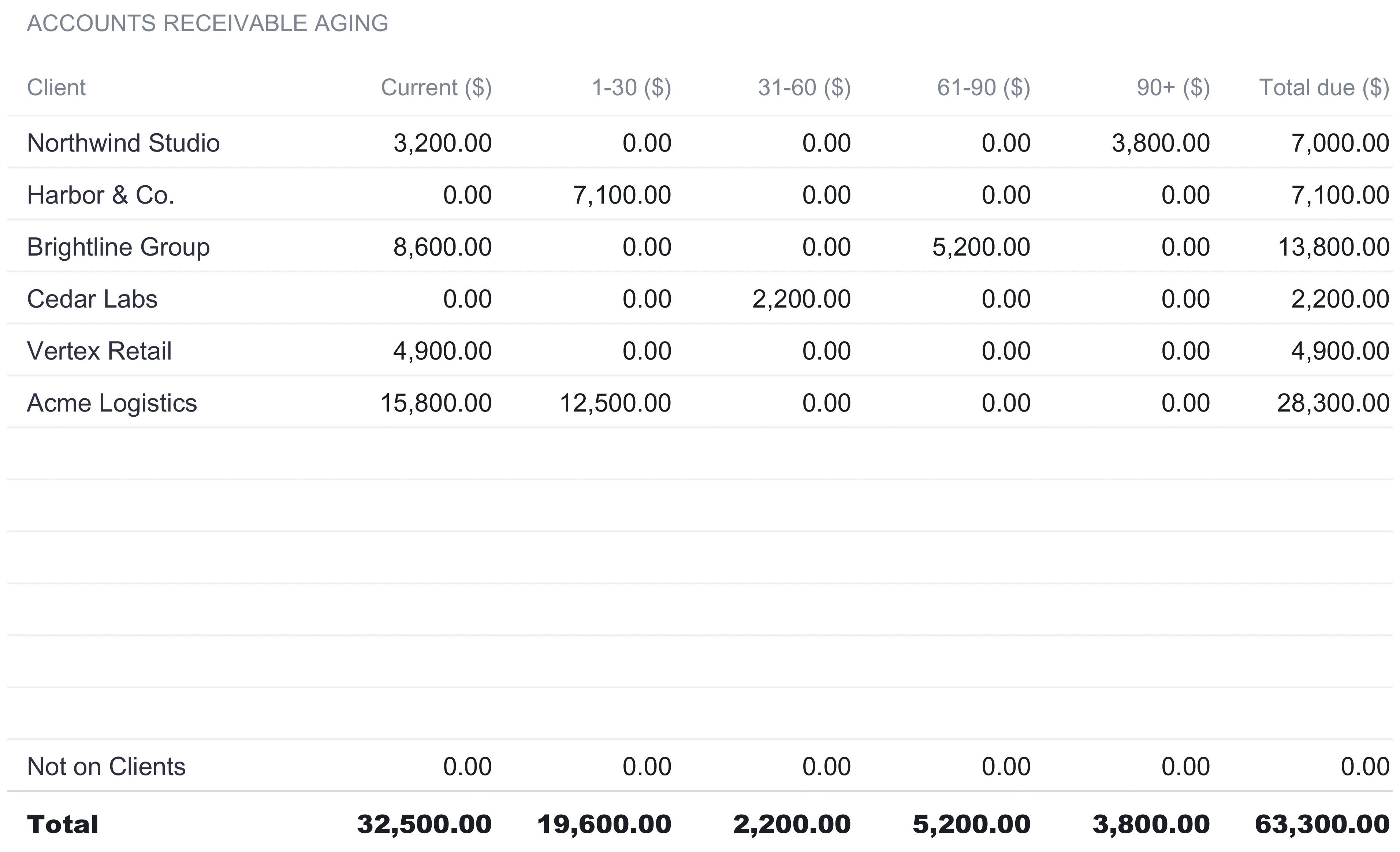This screenshot has height=852, width=1400.
Task: Click Cedar Labs total due 2,200.00
Action: 1340,299
